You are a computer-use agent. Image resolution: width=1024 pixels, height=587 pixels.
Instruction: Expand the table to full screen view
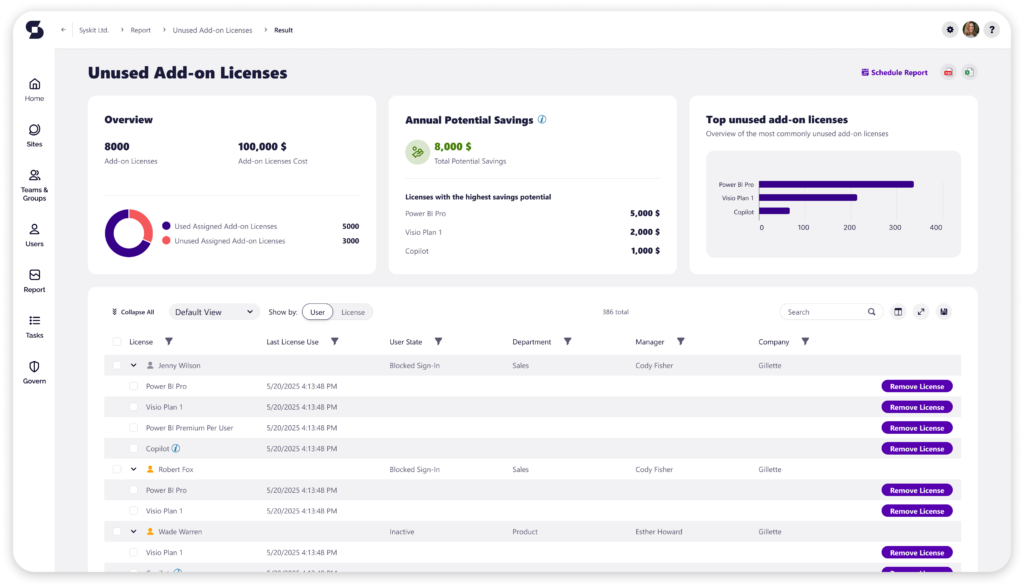[x=920, y=311]
